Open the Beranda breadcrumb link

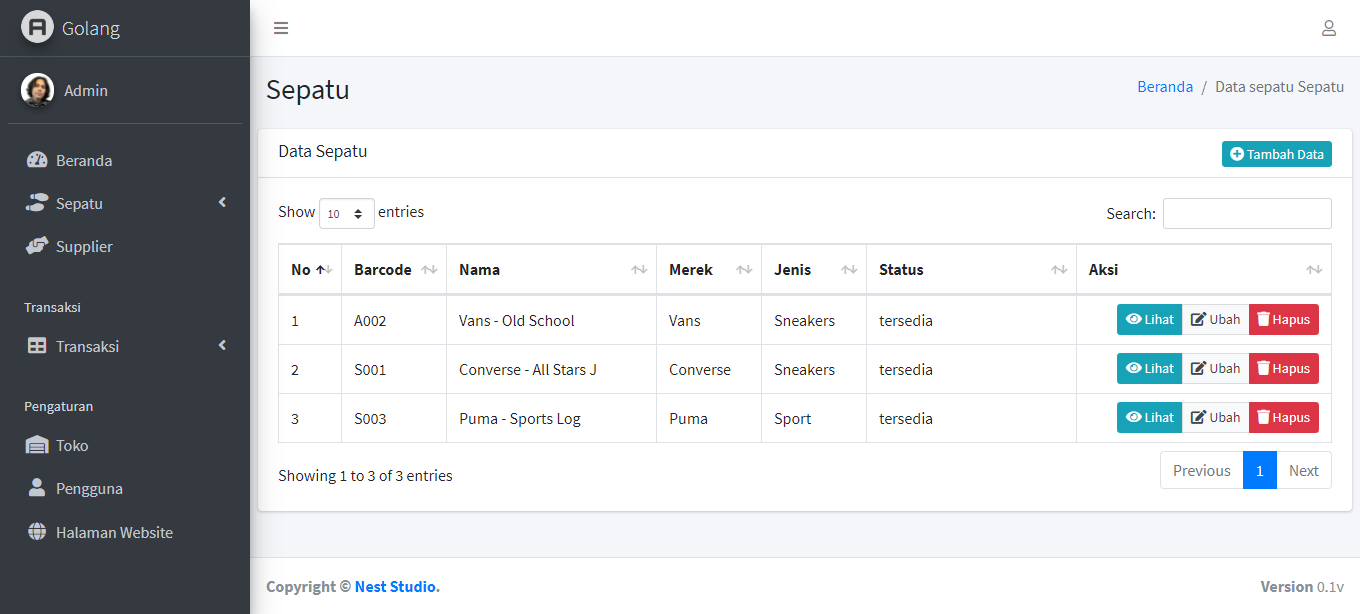point(1165,87)
